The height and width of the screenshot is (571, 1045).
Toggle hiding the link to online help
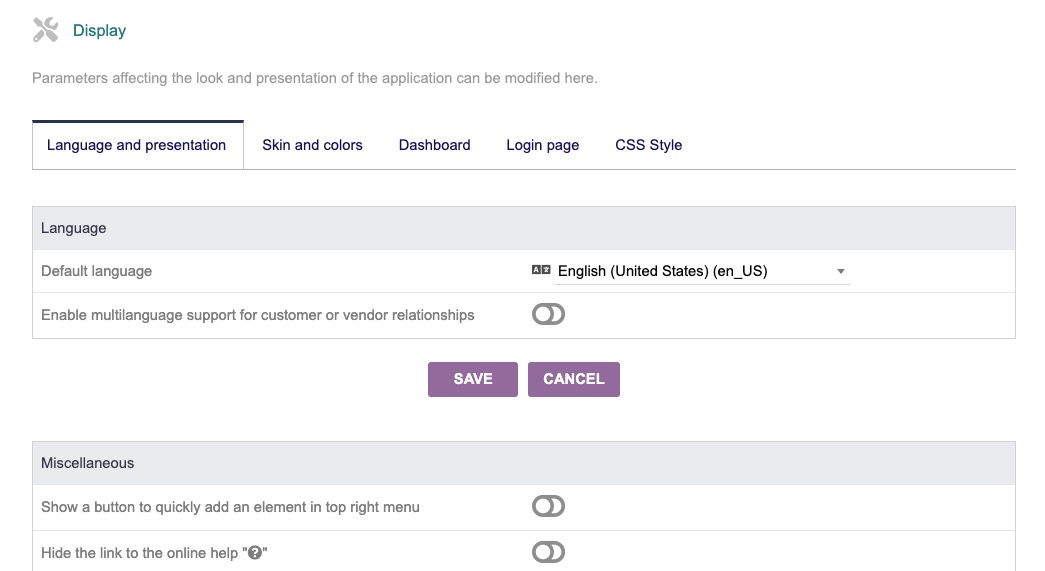[x=548, y=552]
